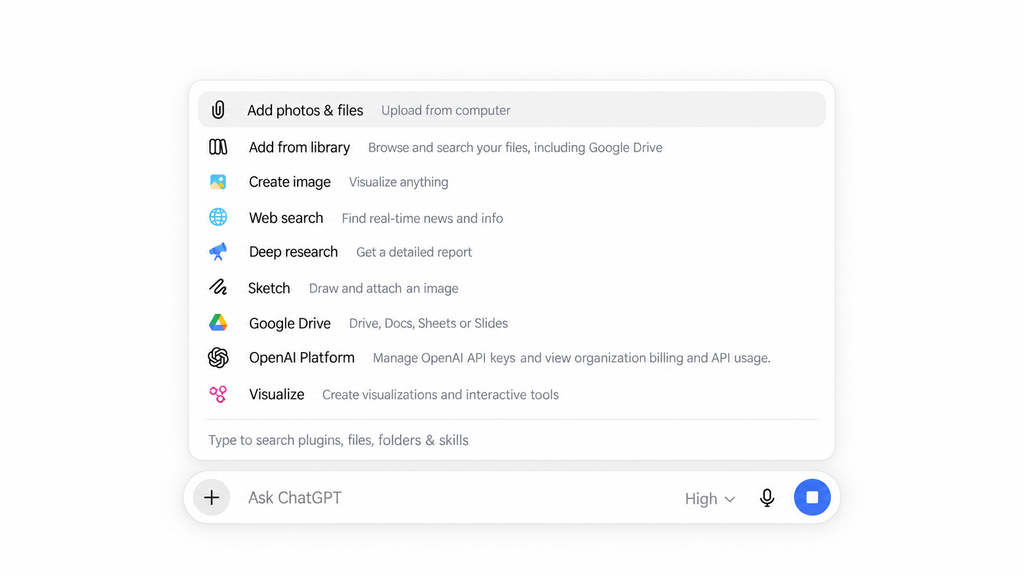Enable Web search from the menu
1024x576 pixels.
[512, 217]
